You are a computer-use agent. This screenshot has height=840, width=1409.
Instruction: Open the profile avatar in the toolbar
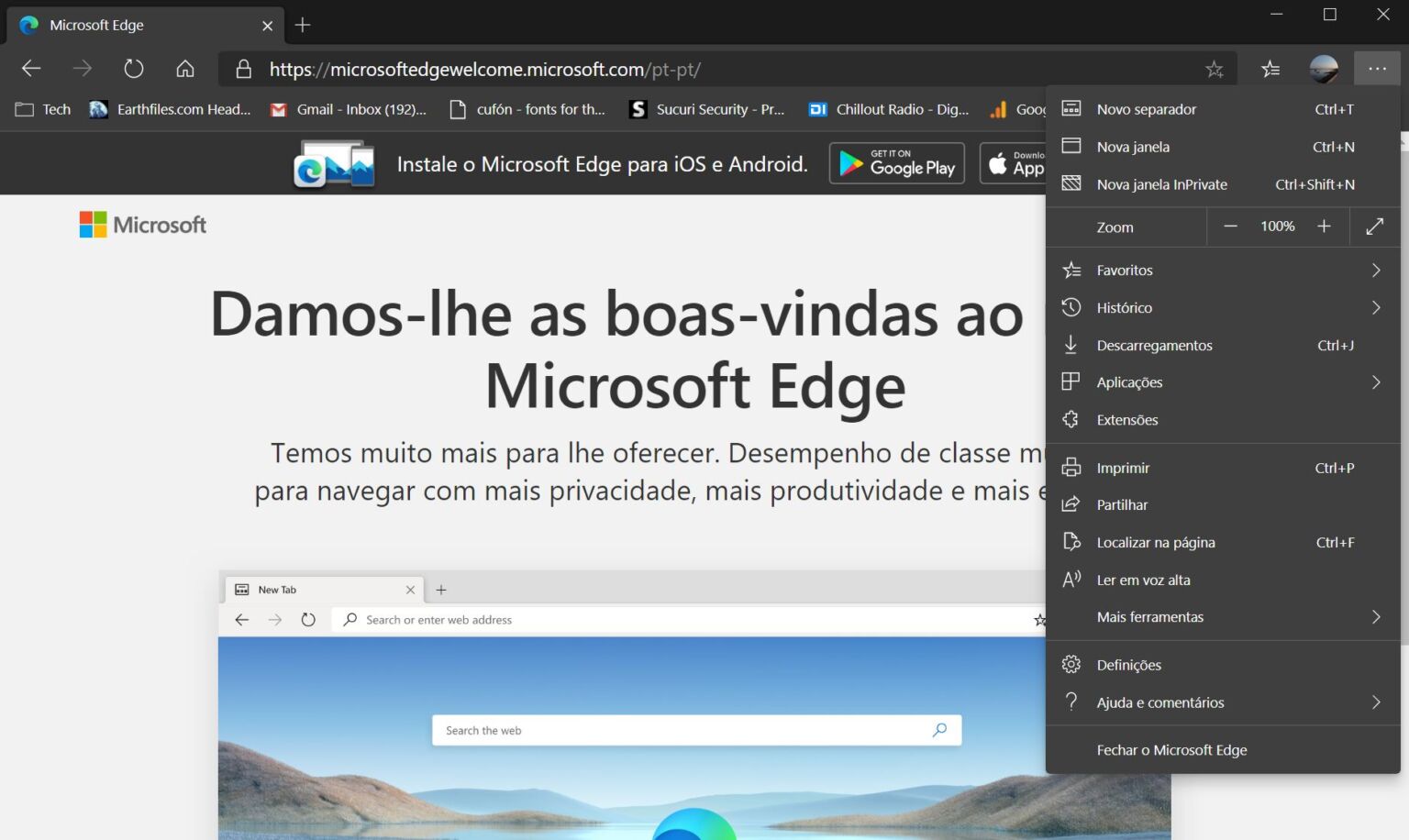(1323, 68)
